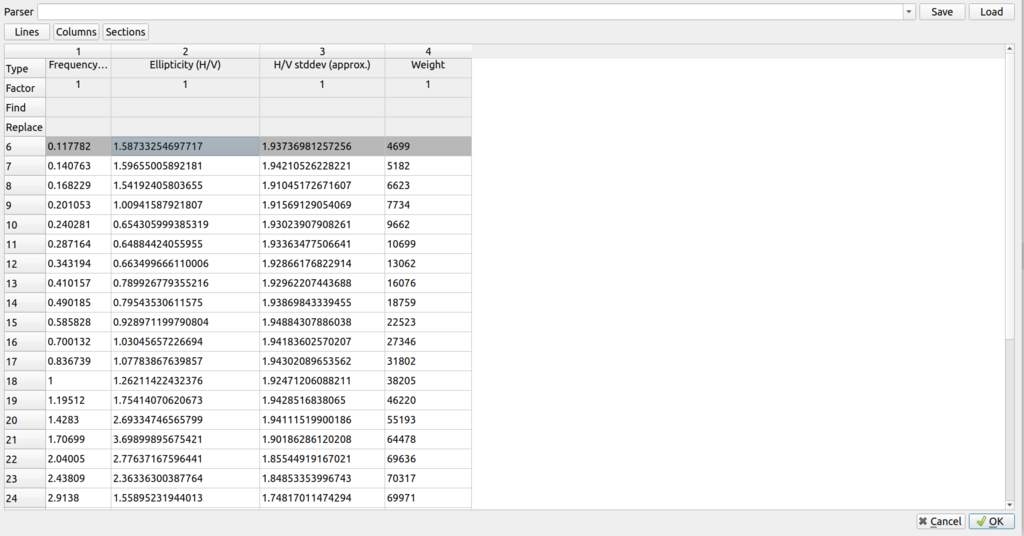
Task: Click column header number 3
Action: pyautogui.click(x=322, y=51)
